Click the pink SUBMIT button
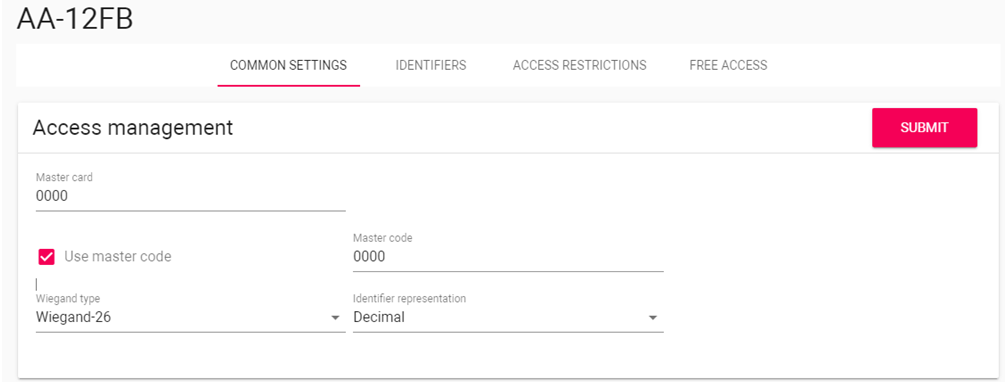The width and height of the screenshot is (1007, 382). pyautogui.click(x=924, y=128)
